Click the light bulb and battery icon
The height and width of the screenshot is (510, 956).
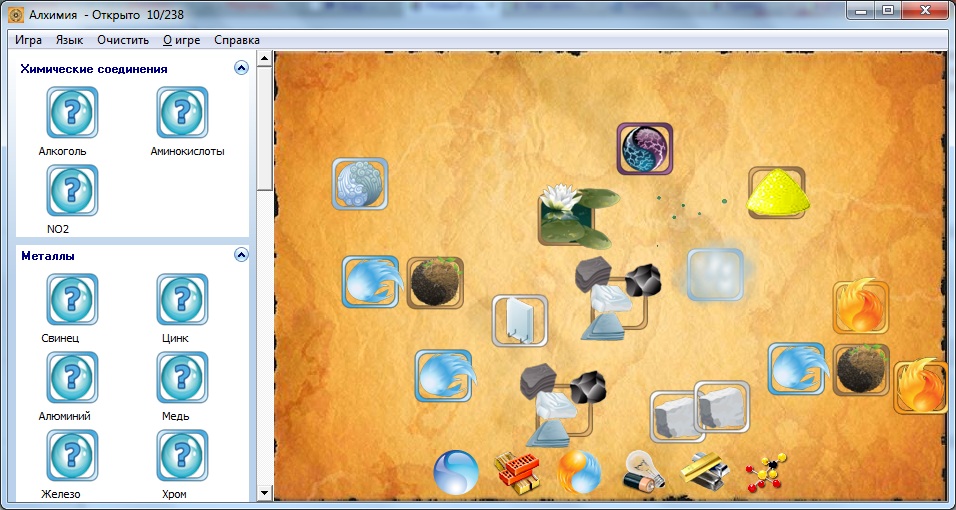point(643,470)
